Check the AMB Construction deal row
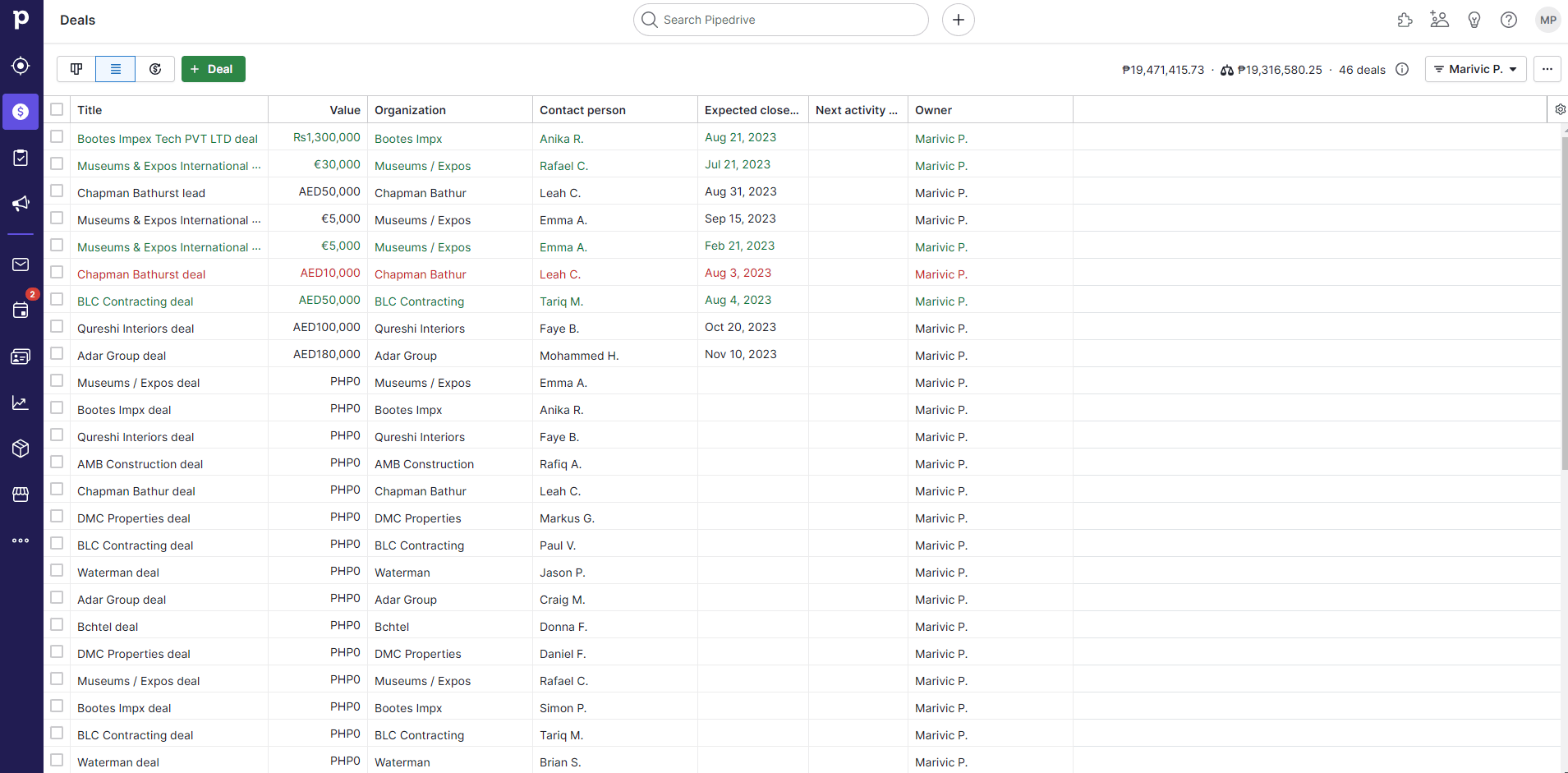This screenshot has width=1568, height=773. 57,462
